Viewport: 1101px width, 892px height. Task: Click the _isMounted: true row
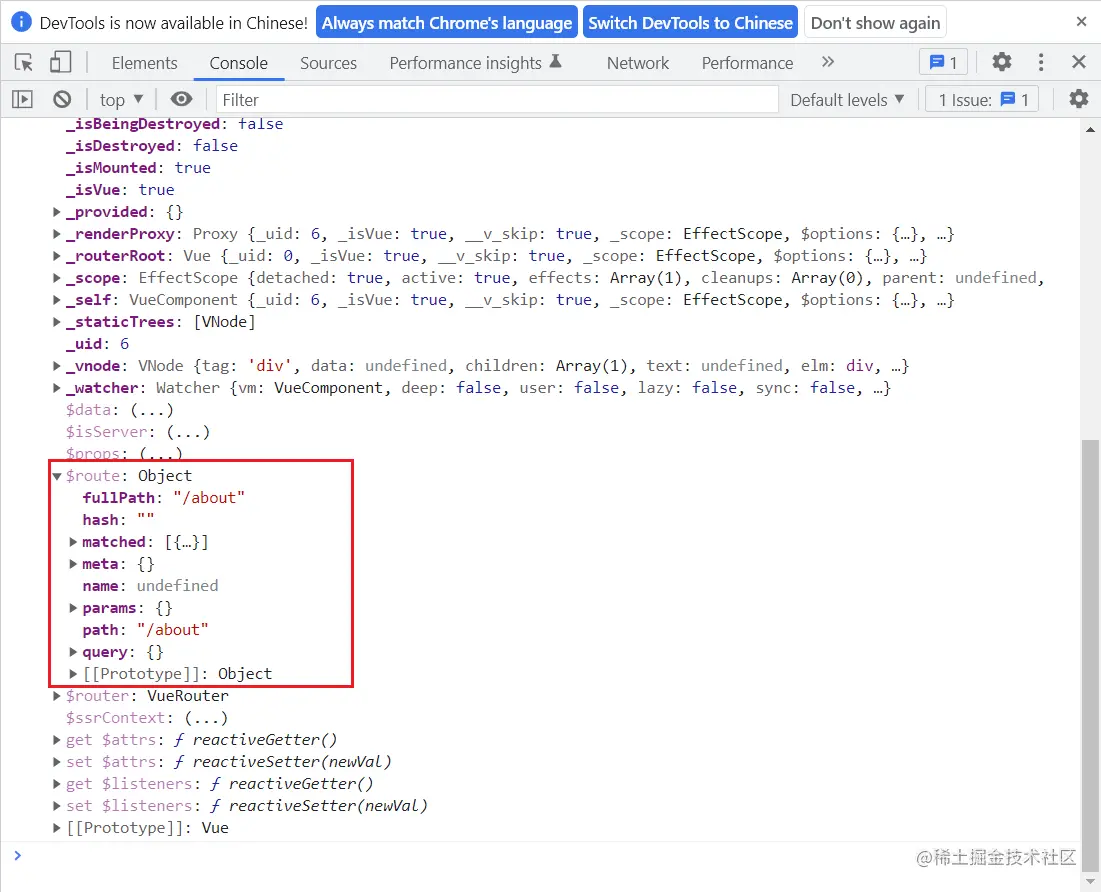tap(138, 168)
